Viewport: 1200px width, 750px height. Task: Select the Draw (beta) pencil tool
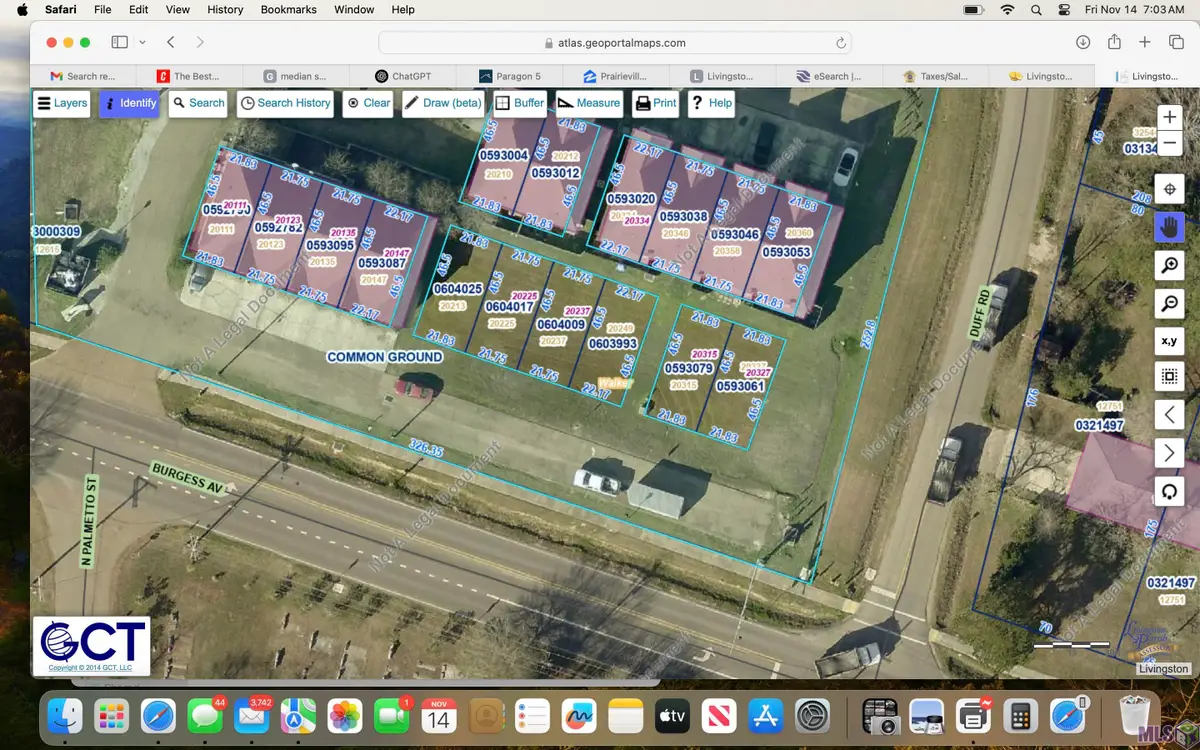[x=443, y=103]
